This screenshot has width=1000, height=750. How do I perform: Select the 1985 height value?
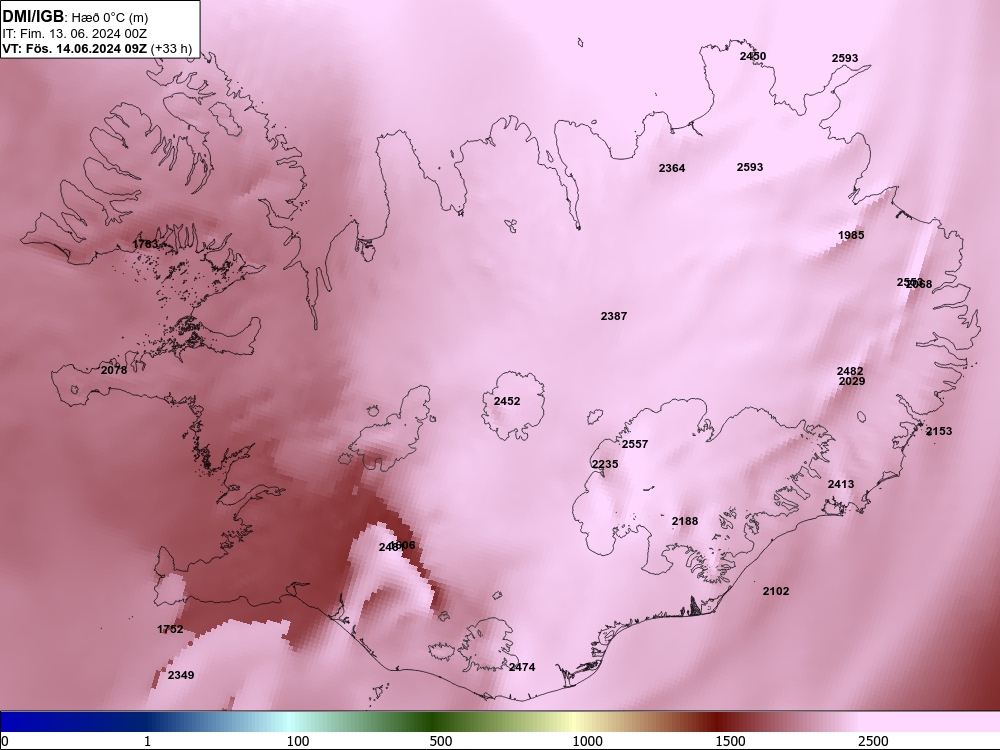851,235
